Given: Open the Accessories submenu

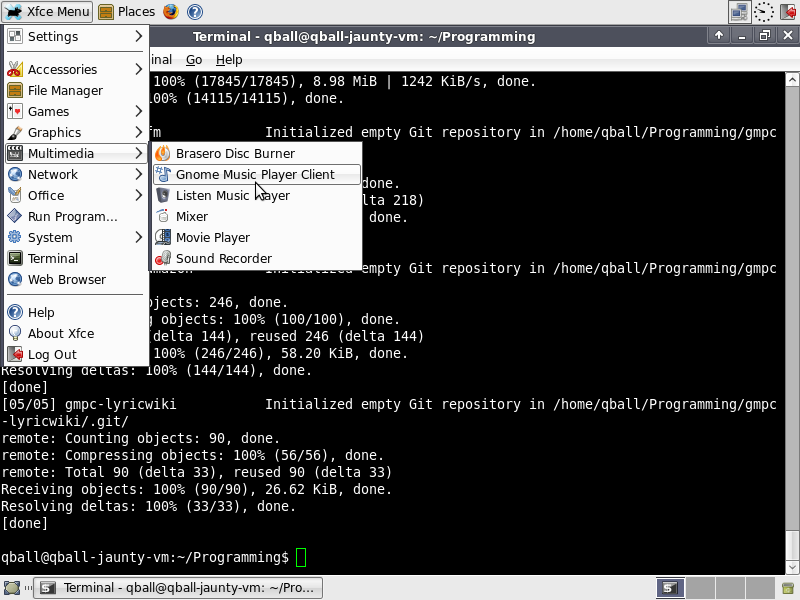Looking at the screenshot, I should click(76, 69).
